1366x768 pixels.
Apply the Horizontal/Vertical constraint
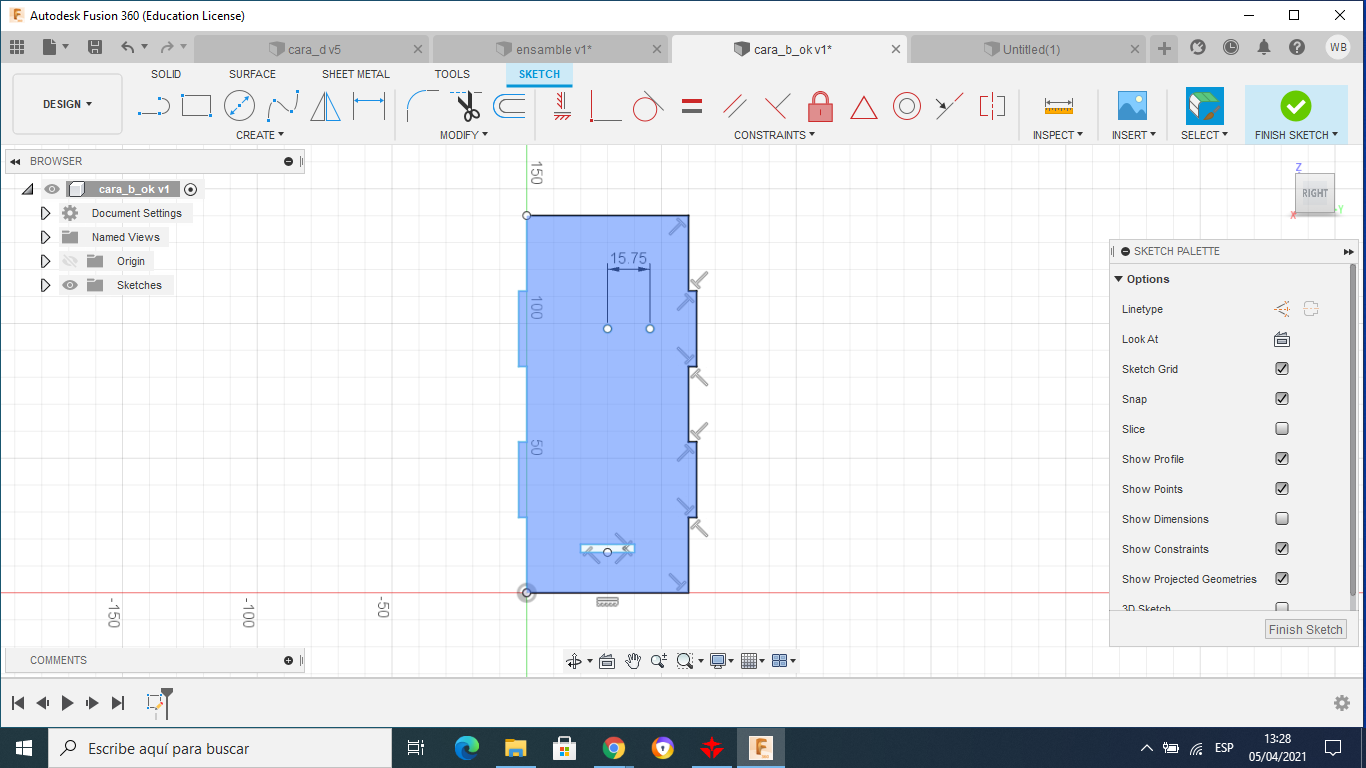point(563,105)
